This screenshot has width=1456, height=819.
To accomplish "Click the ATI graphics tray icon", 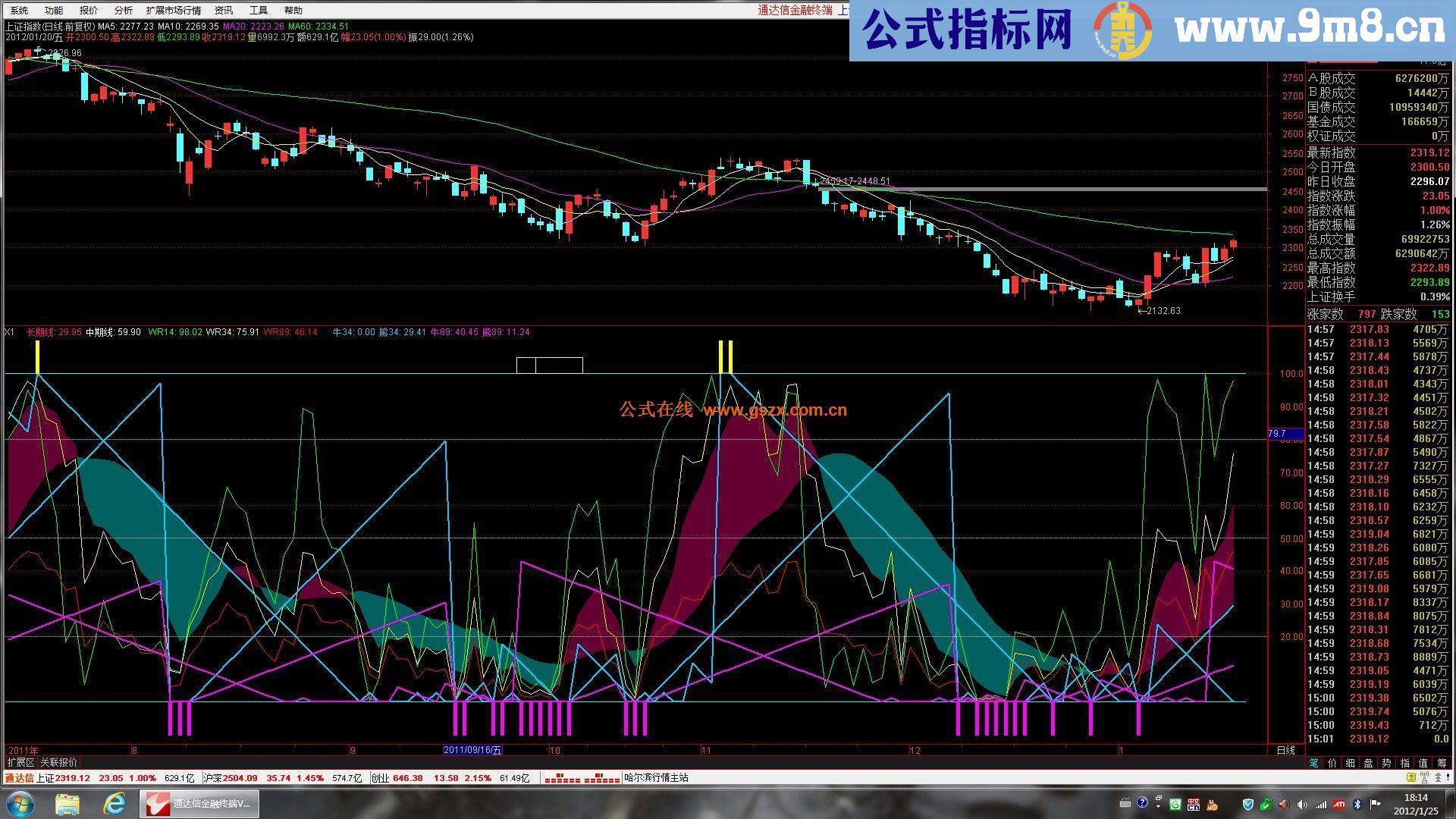I will [1340, 804].
